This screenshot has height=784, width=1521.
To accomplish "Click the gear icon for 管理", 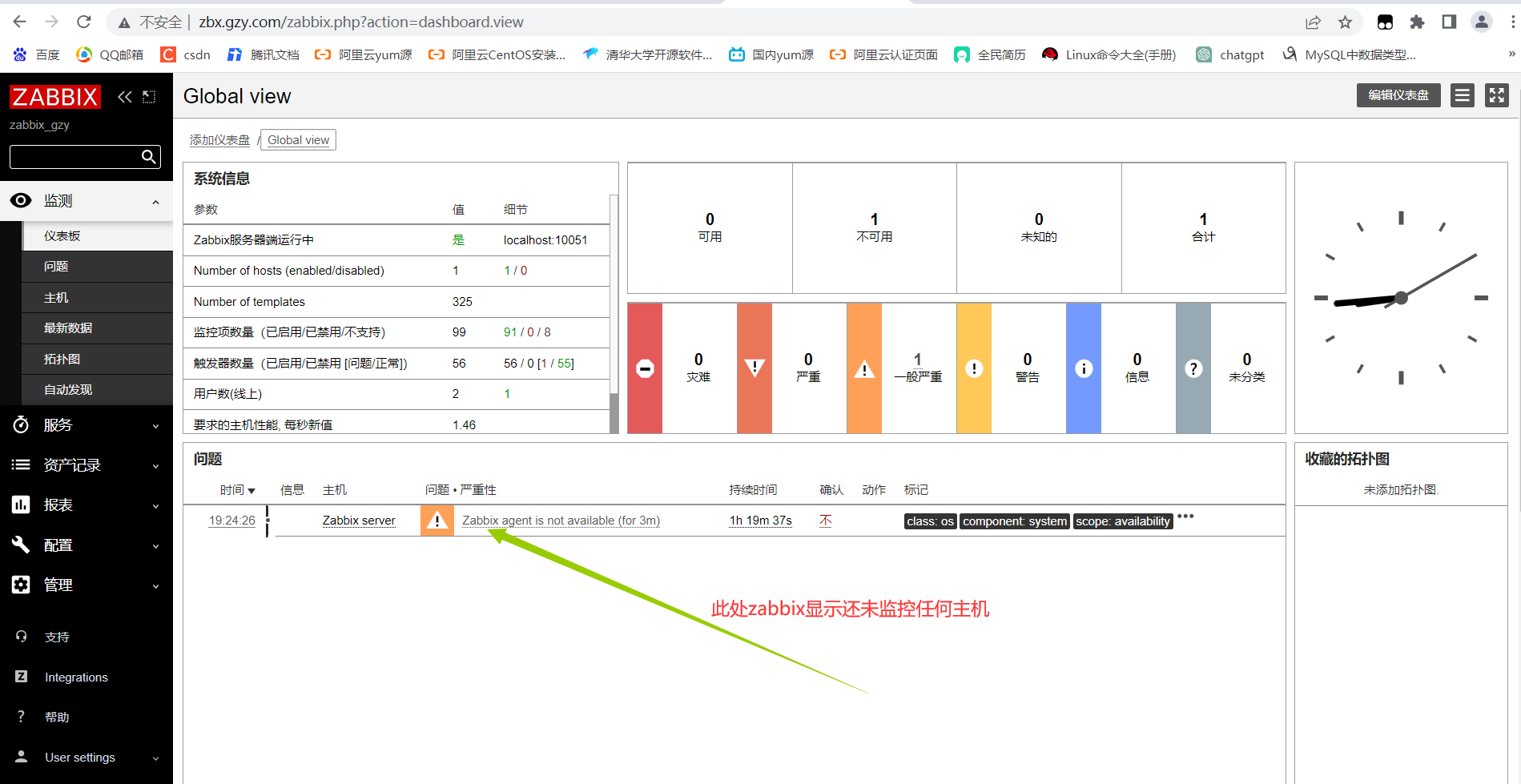I will (x=21, y=585).
